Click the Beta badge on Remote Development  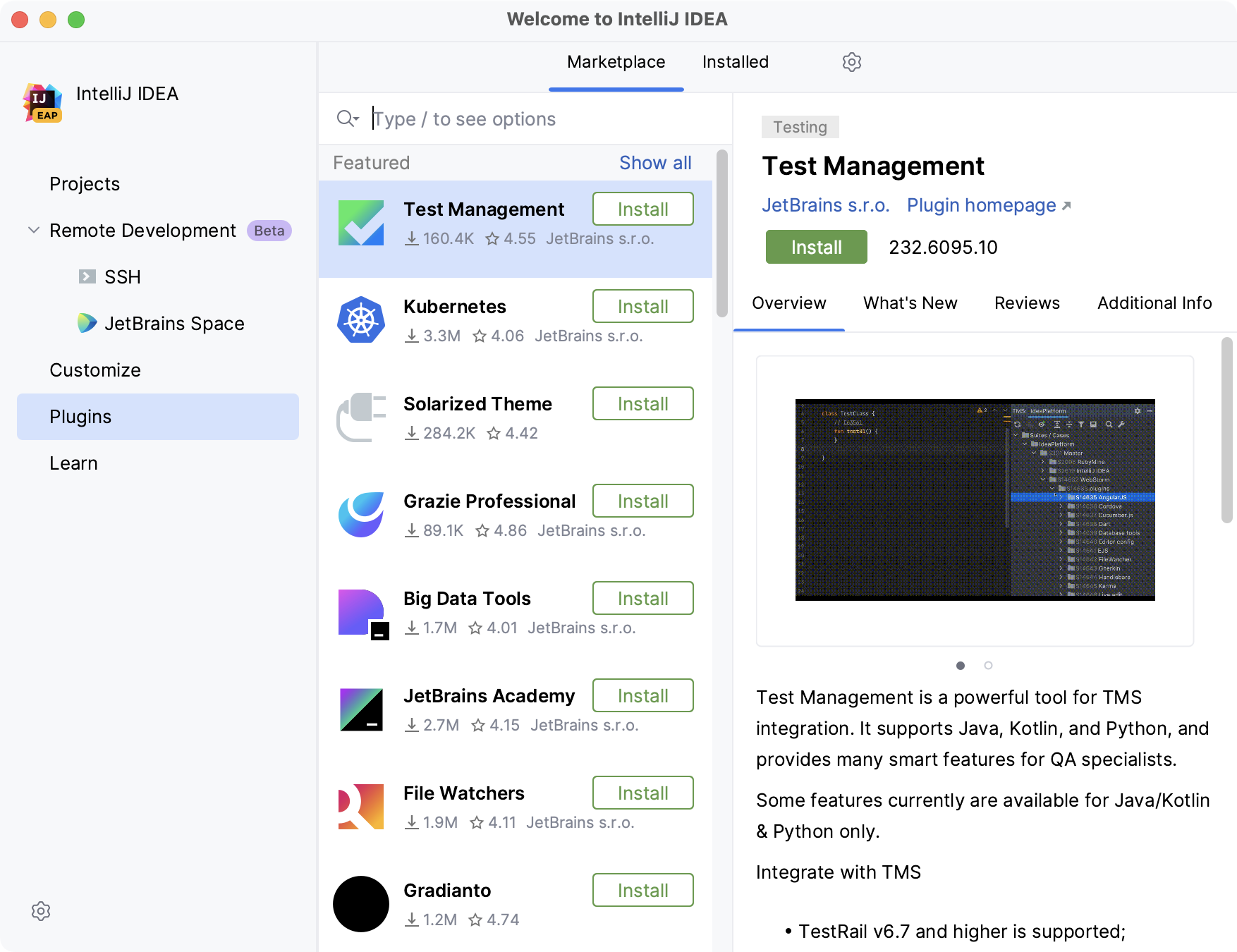click(x=269, y=231)
